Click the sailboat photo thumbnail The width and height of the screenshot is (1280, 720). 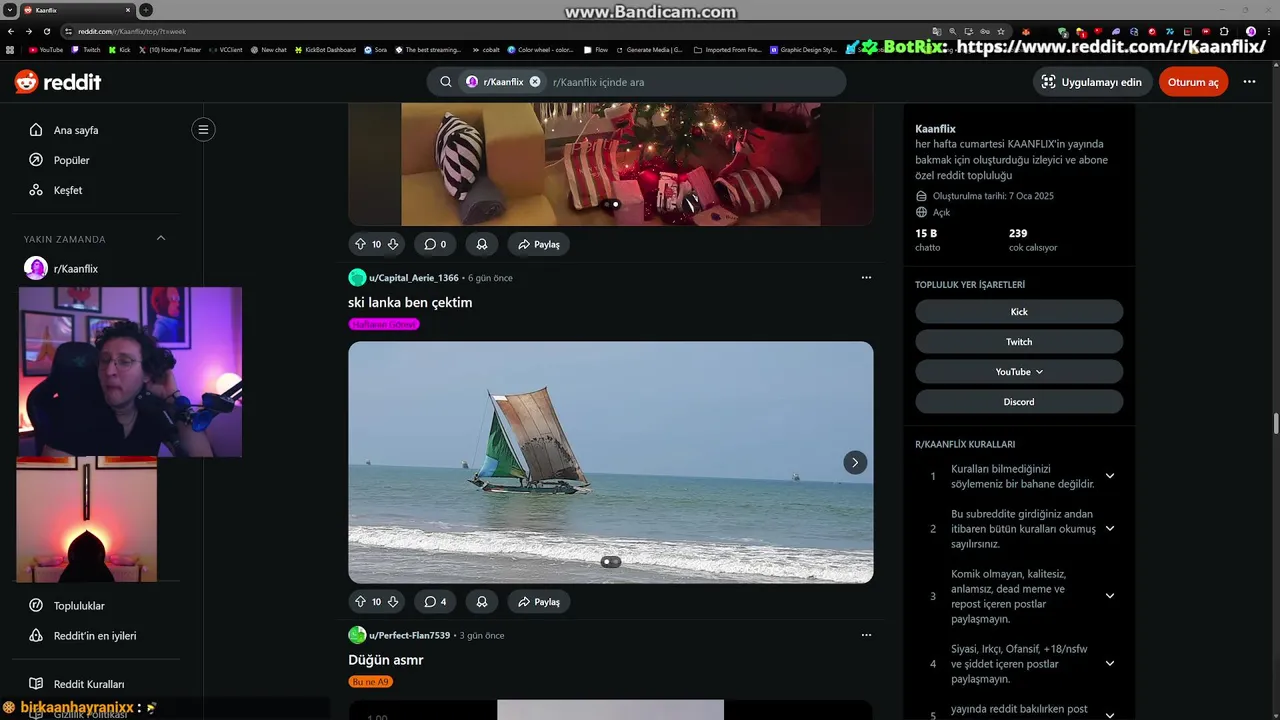[610, 462]
